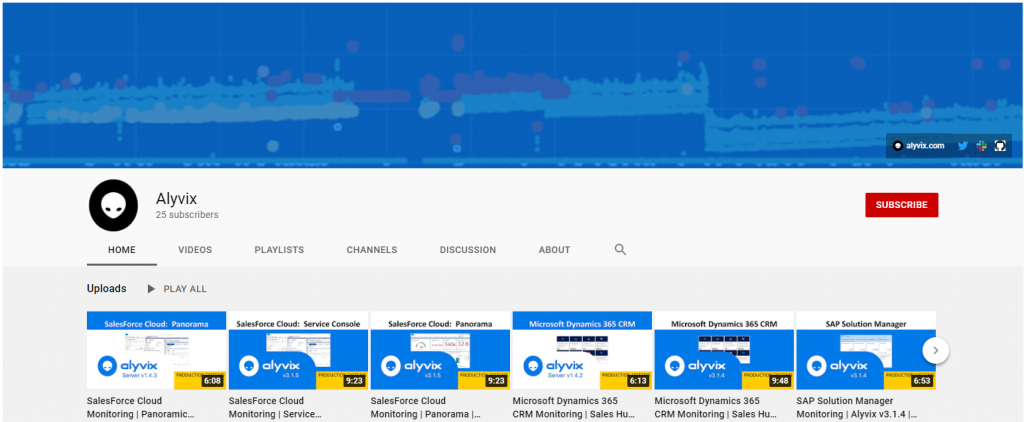This screenshot has width=1024, height=422.
Task: Click the Play All triangle icon
Action: click(151, 289)
